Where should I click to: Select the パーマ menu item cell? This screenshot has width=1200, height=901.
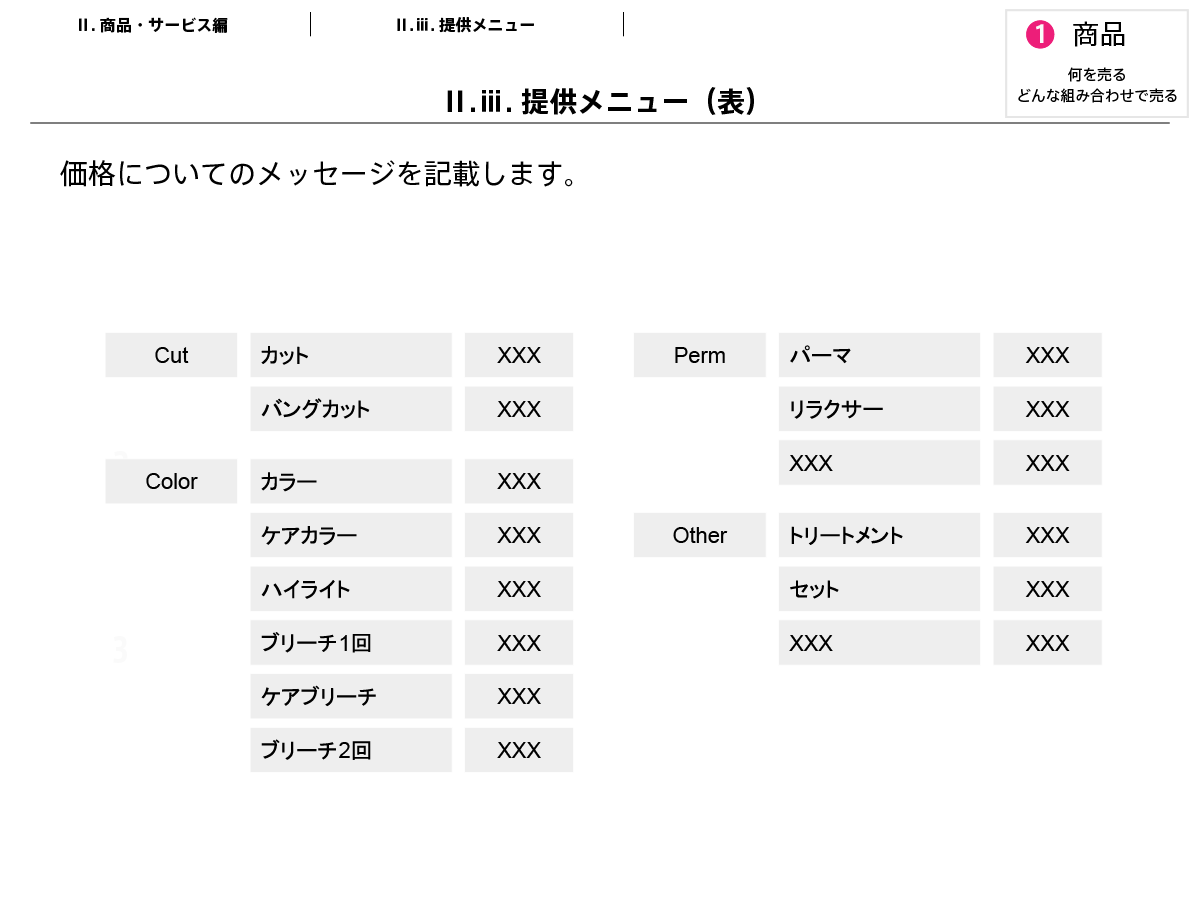(878, 355)
